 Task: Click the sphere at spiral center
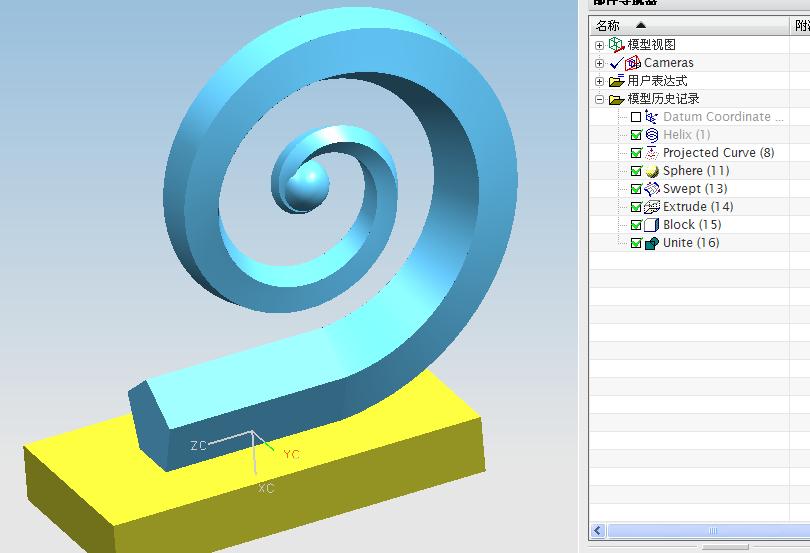(x=307, y=185)
